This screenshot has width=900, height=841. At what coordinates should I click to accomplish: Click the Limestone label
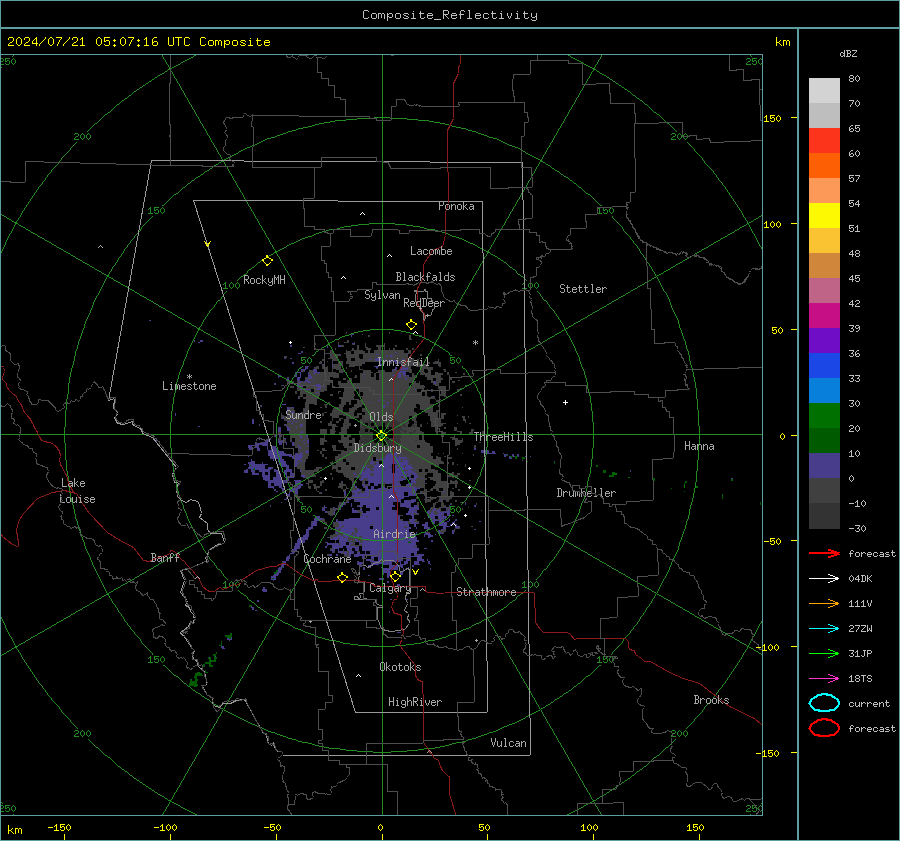[x=189, y=386]
